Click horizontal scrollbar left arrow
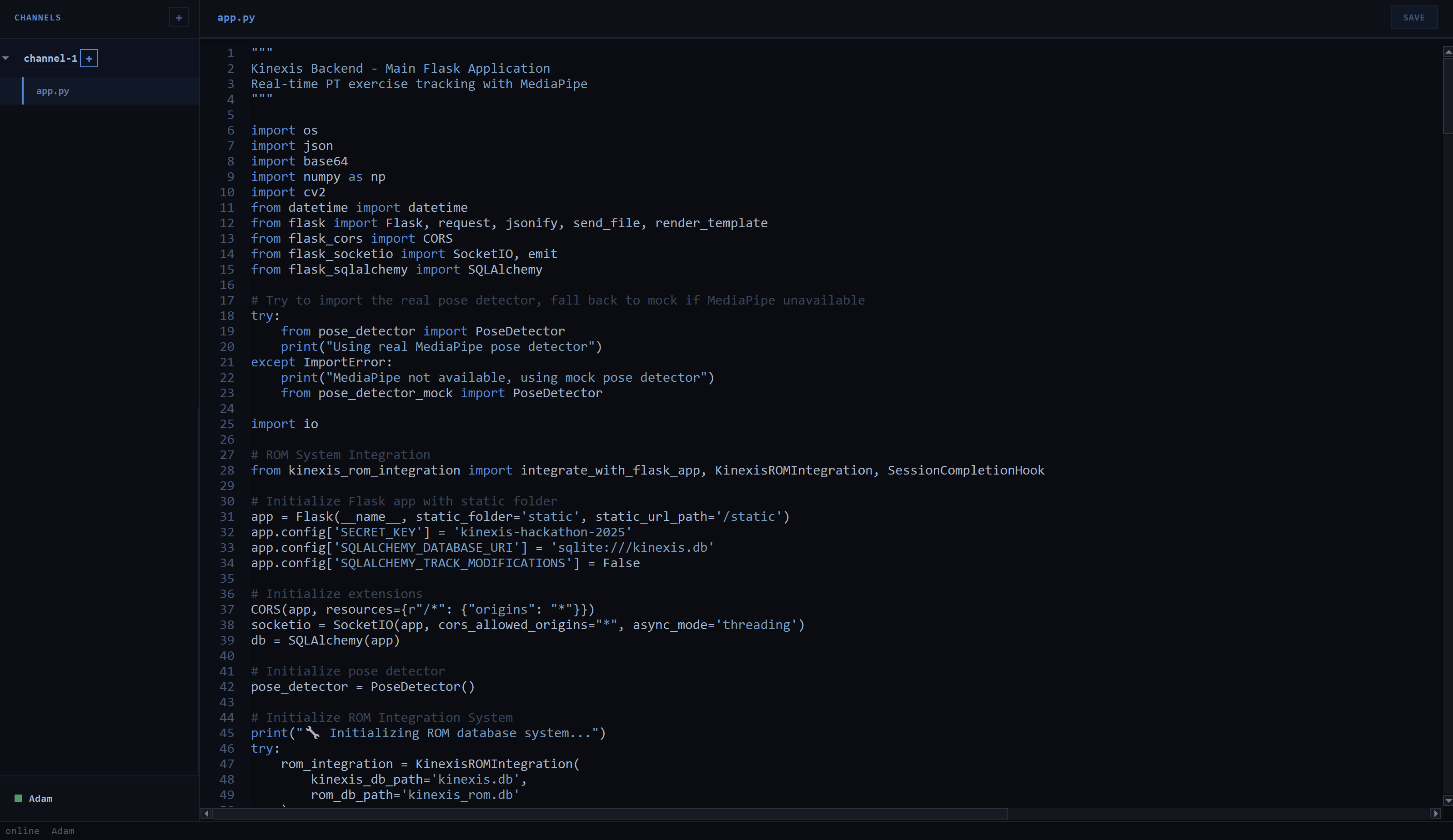1453x840 pixels. point(206,814)
